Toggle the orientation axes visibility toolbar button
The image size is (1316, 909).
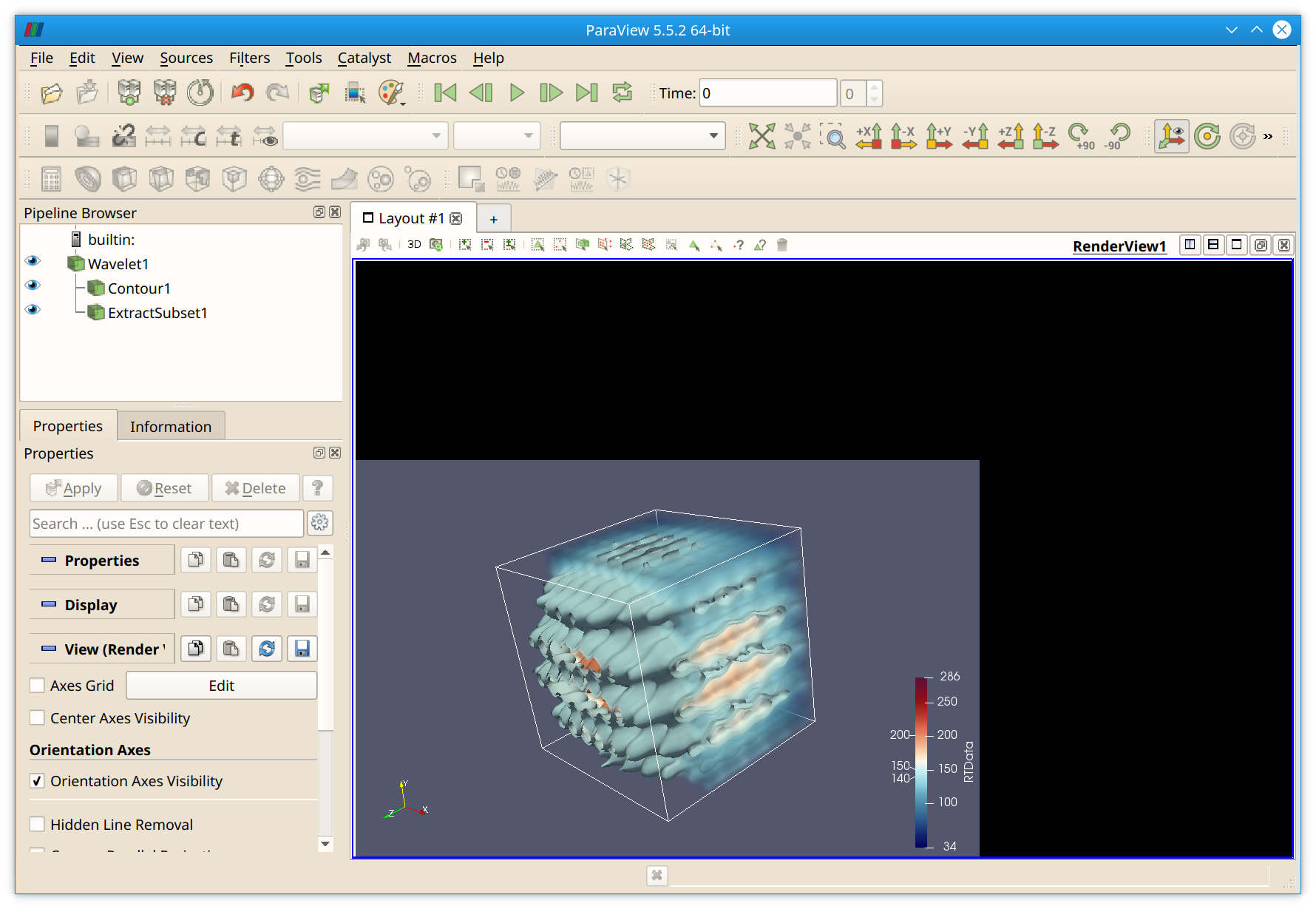click(x=1172, y=136)
